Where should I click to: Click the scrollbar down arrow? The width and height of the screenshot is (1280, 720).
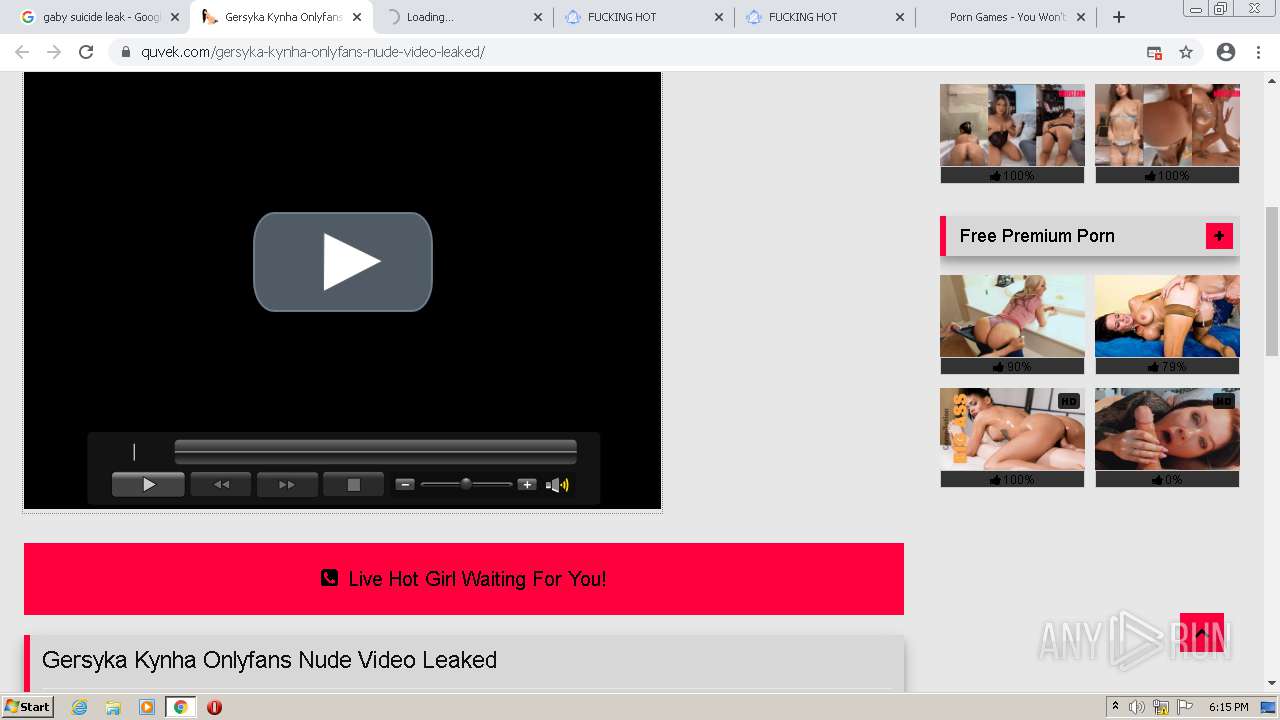click(x=1272, y=683)
